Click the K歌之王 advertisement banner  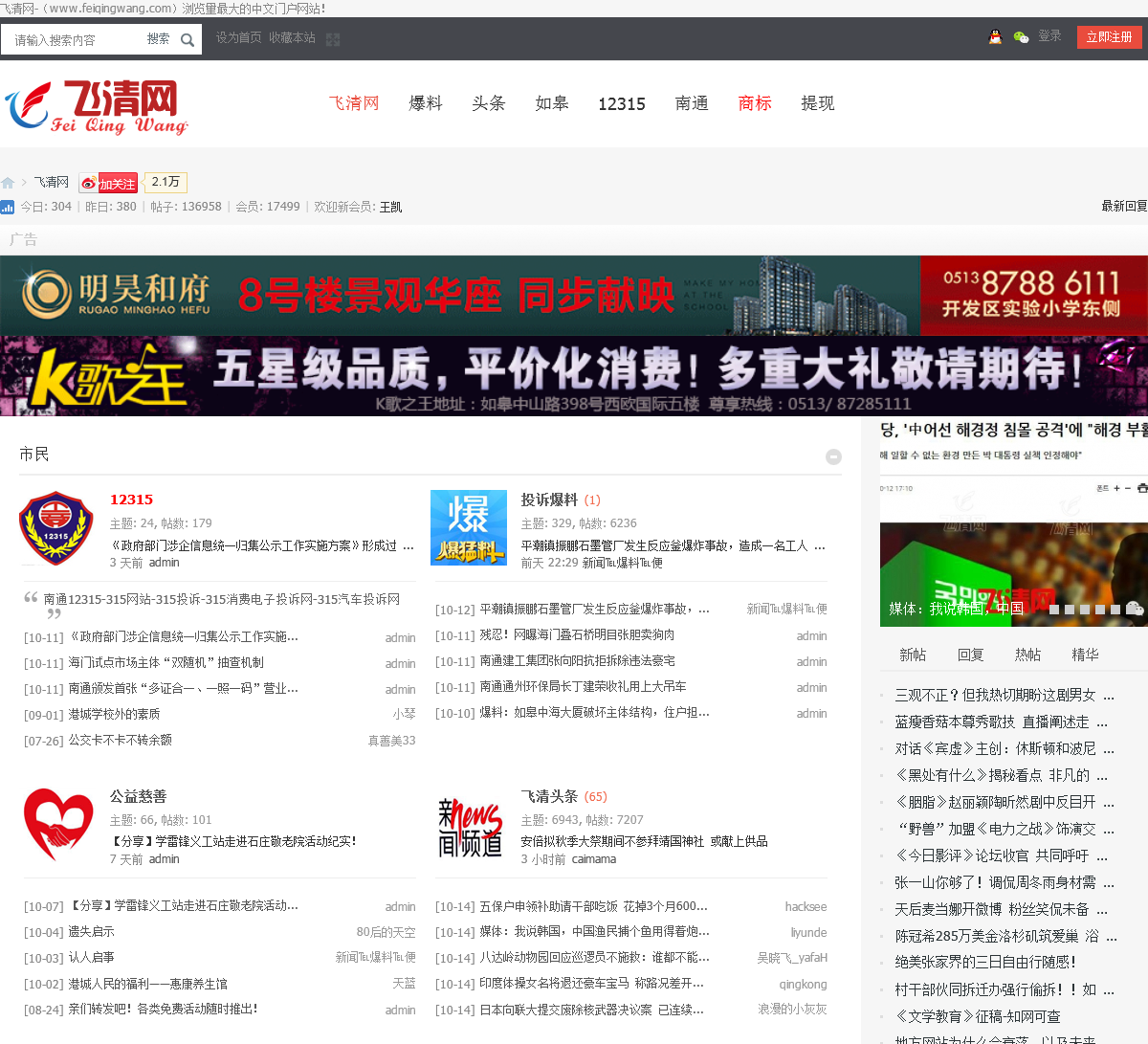click(574, 376)
